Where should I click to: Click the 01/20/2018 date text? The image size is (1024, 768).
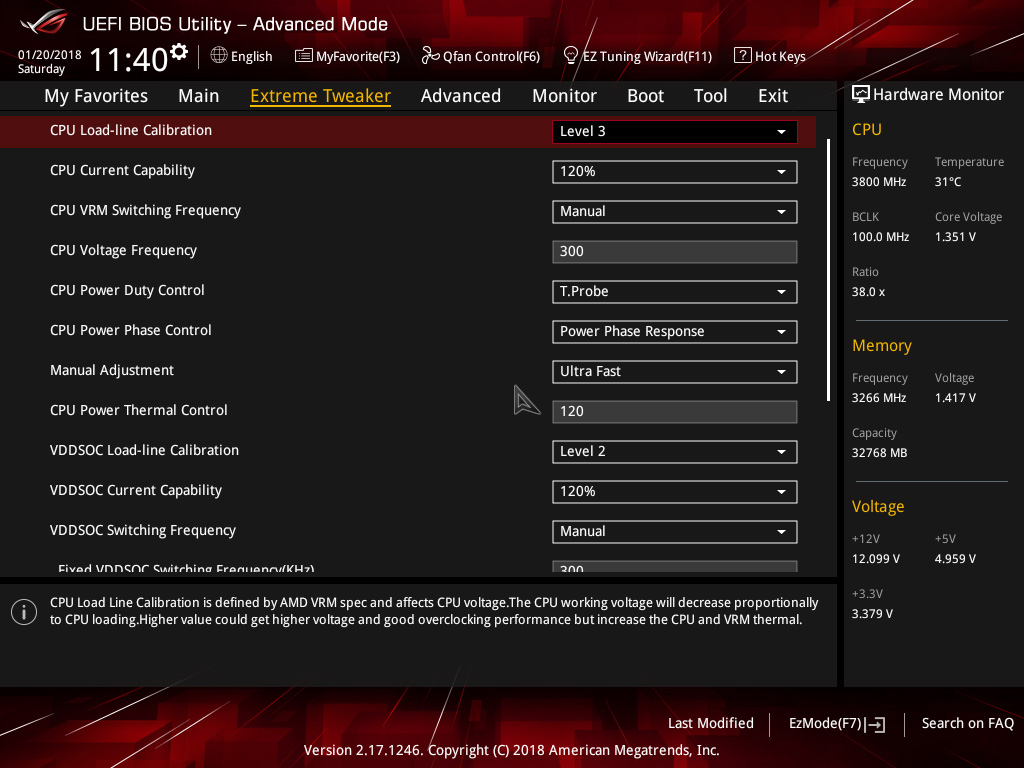coord(49,55)
